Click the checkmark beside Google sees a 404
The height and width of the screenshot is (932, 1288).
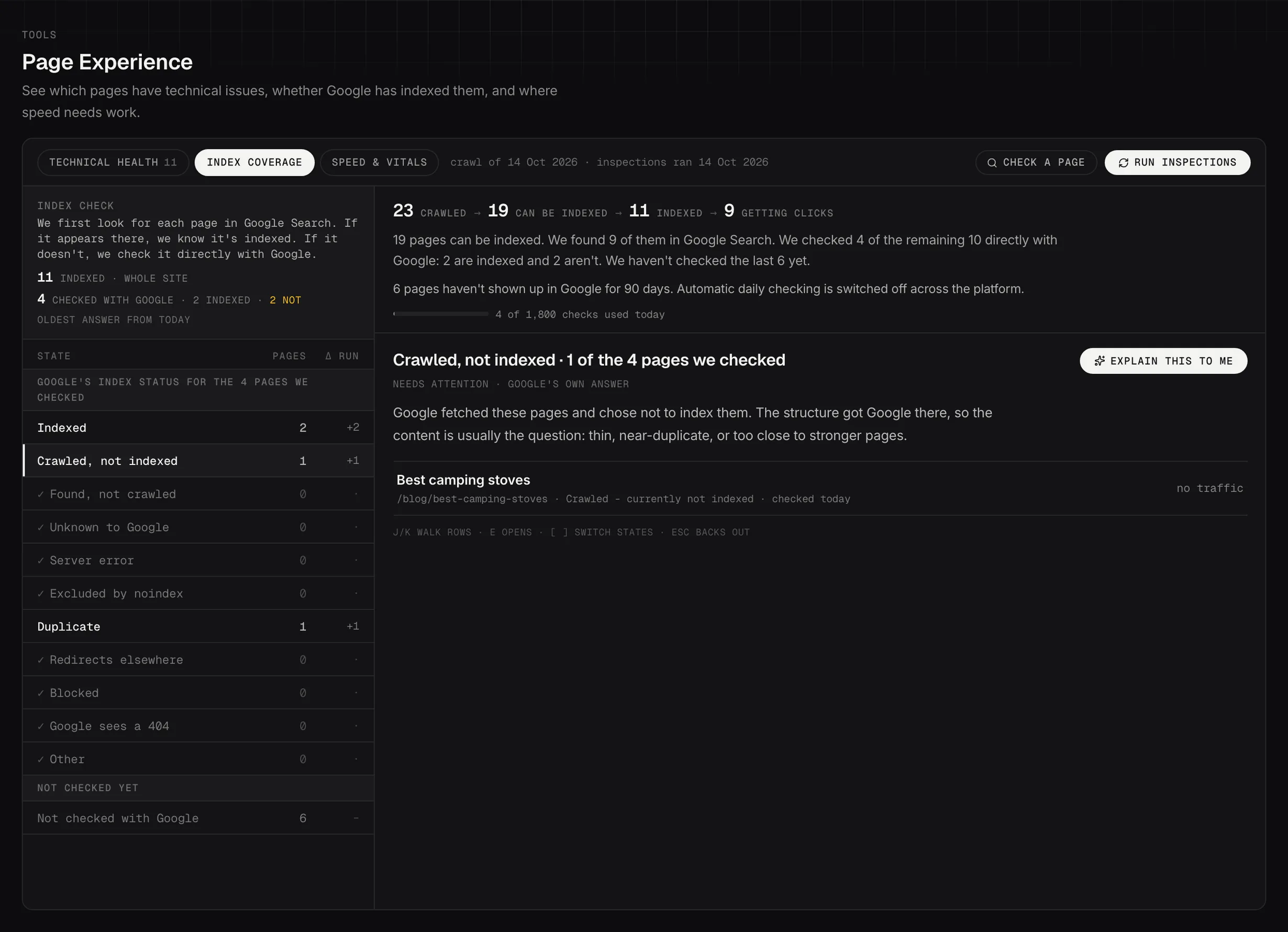tap(41, 726)
